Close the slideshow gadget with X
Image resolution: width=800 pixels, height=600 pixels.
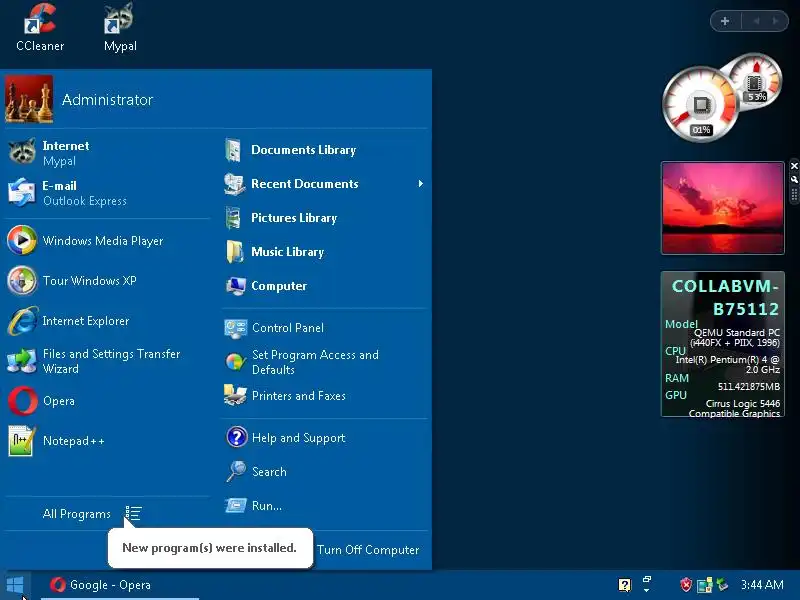(794, 166)
